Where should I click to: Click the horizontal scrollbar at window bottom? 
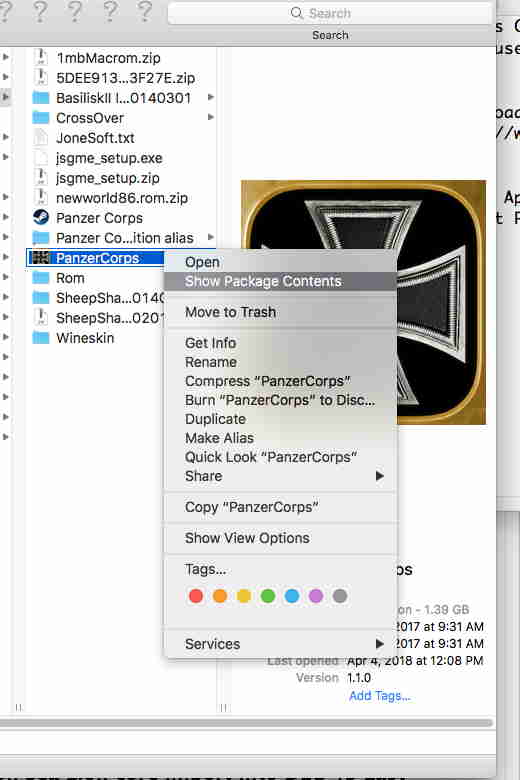coord(247,723)
